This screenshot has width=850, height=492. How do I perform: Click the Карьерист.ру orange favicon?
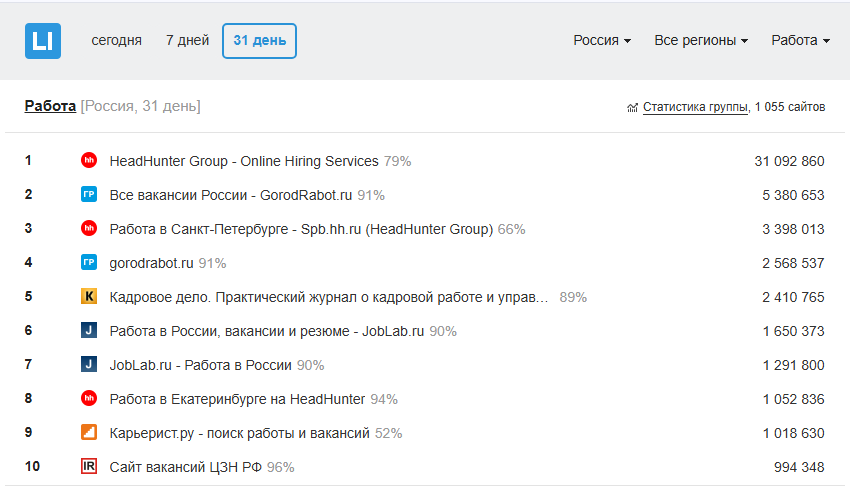89,432
